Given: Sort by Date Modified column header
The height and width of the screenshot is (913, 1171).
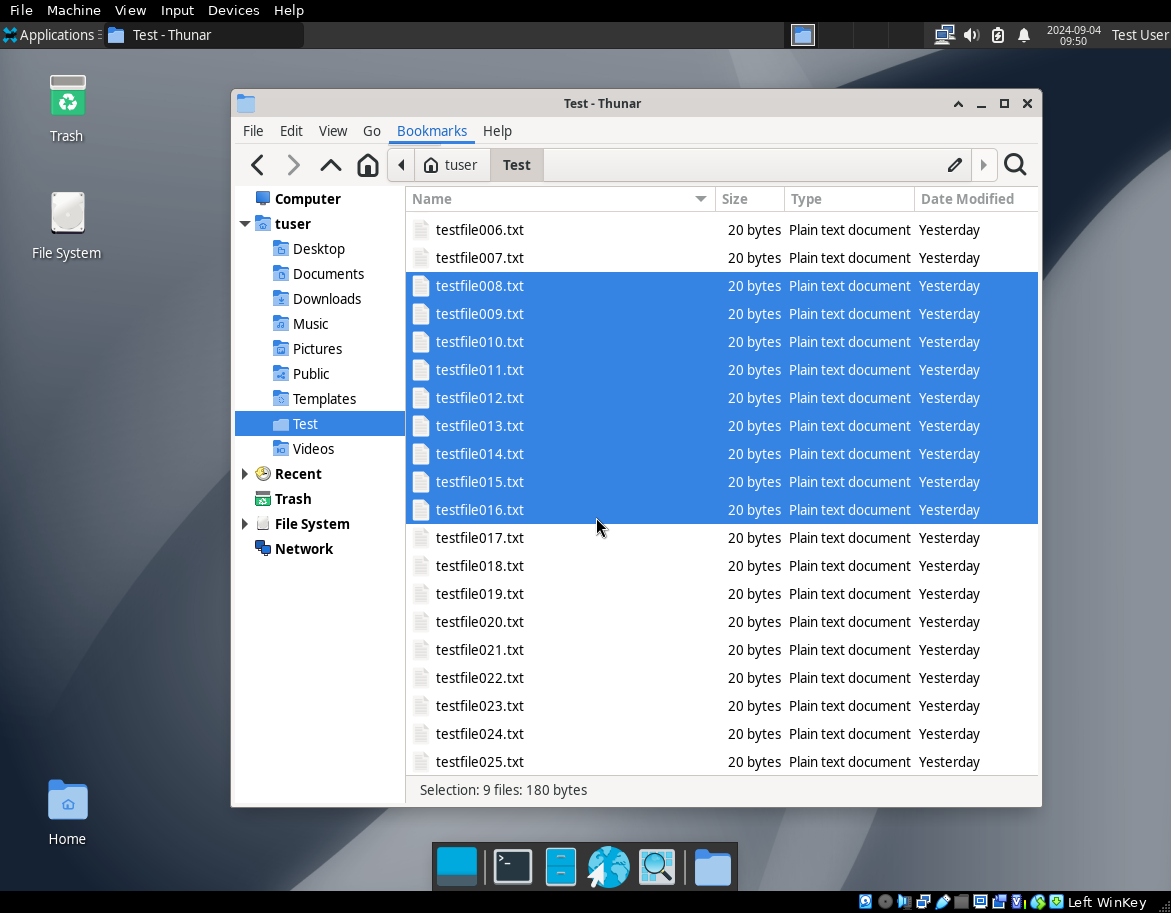Looking at the screenshot, I should click(x=975, y=199).
